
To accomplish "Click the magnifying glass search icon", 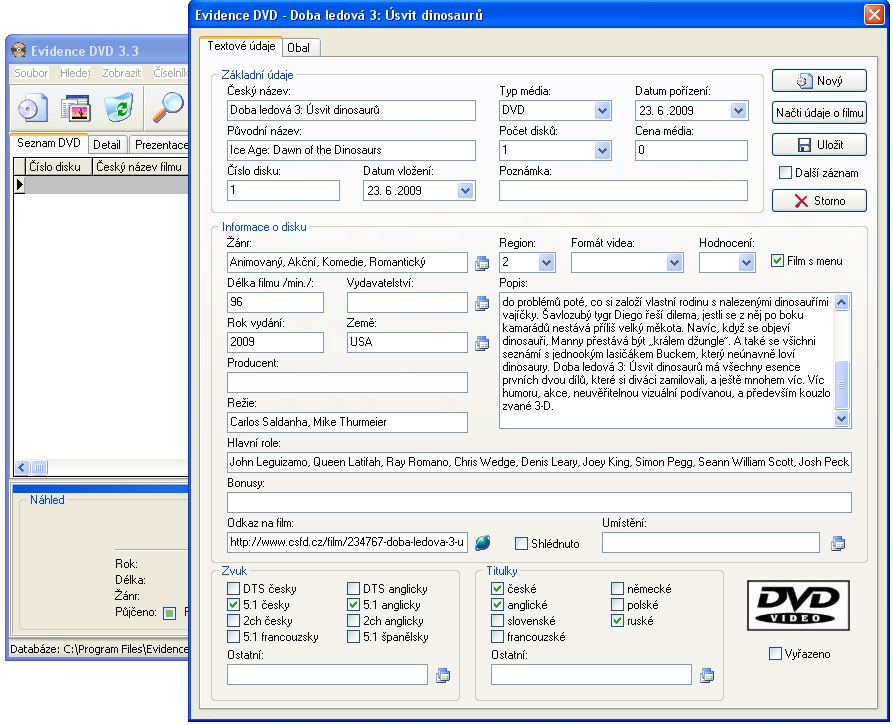I will (168, 108).
